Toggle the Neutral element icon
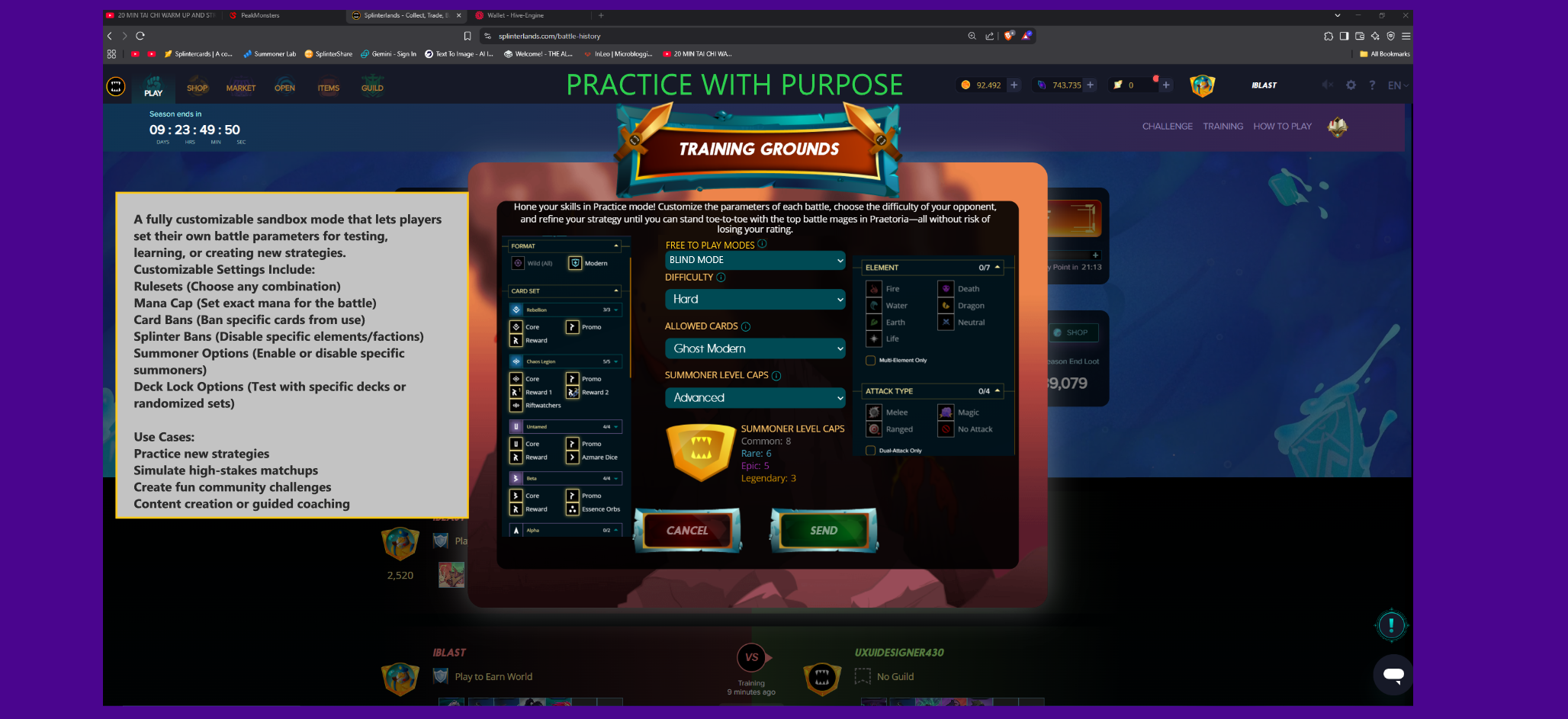This screenshot has height=719, width=1568. pyautogui.click(x=946, y=323)
